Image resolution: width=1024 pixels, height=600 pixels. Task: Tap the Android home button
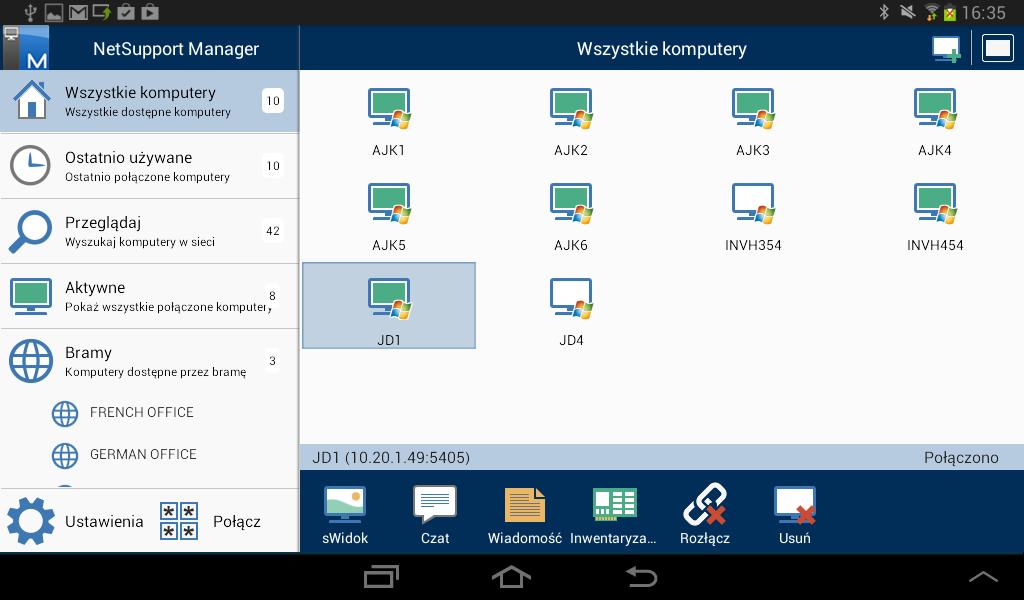coord(511,576)
